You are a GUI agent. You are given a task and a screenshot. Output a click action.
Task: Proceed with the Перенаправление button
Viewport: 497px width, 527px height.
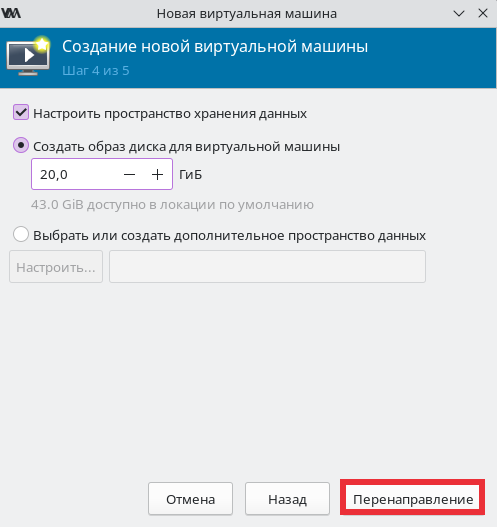413,499
